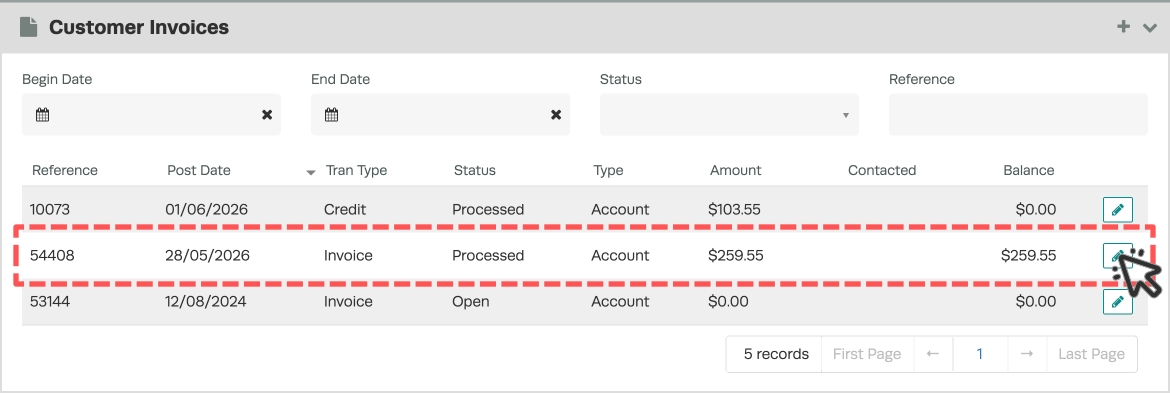Open the End Date calendar picker
1170x393 pixels.
(x=331, y=115)
